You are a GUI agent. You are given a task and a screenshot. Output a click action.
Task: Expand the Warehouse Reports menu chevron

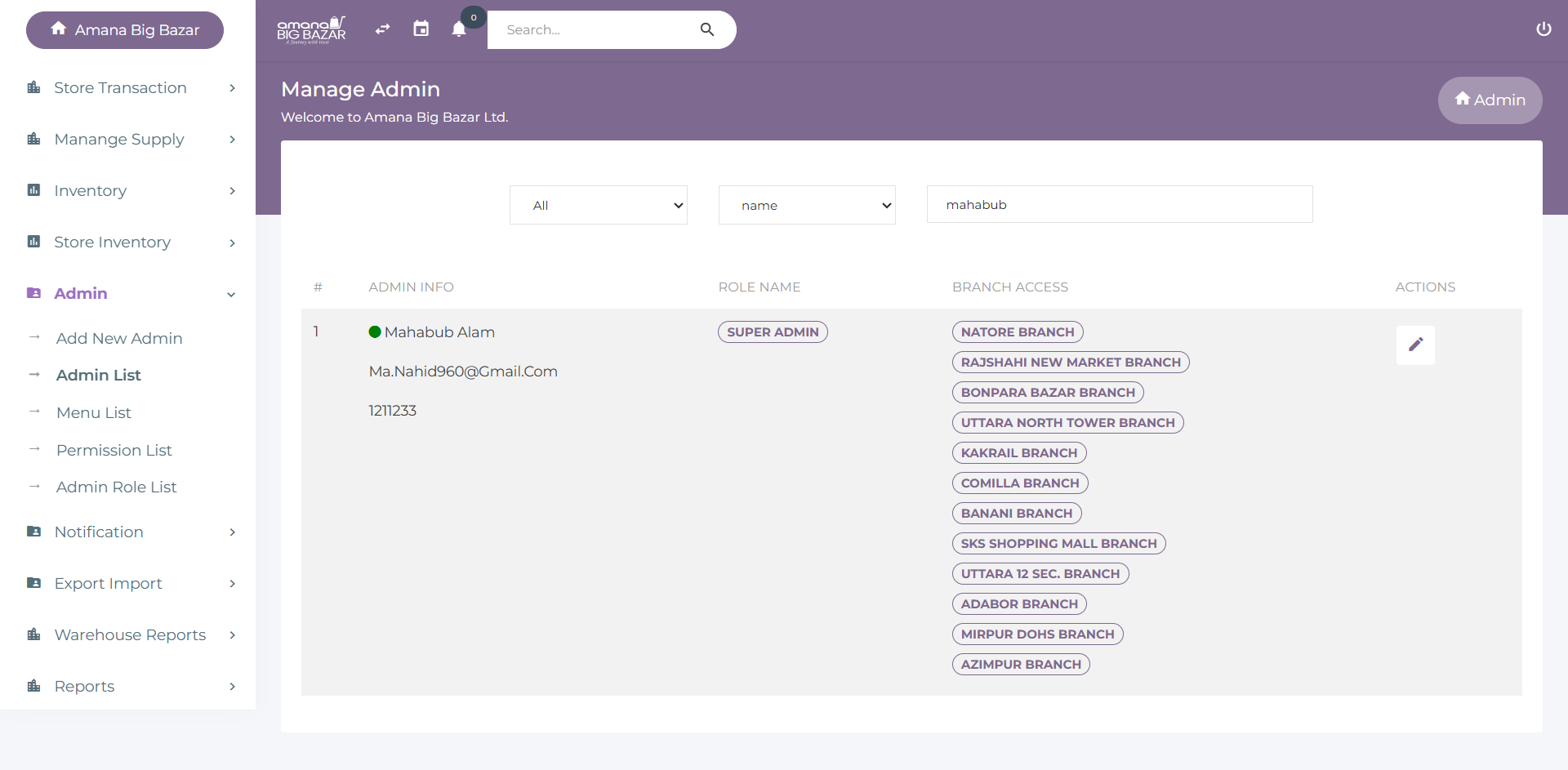(232, 635)
